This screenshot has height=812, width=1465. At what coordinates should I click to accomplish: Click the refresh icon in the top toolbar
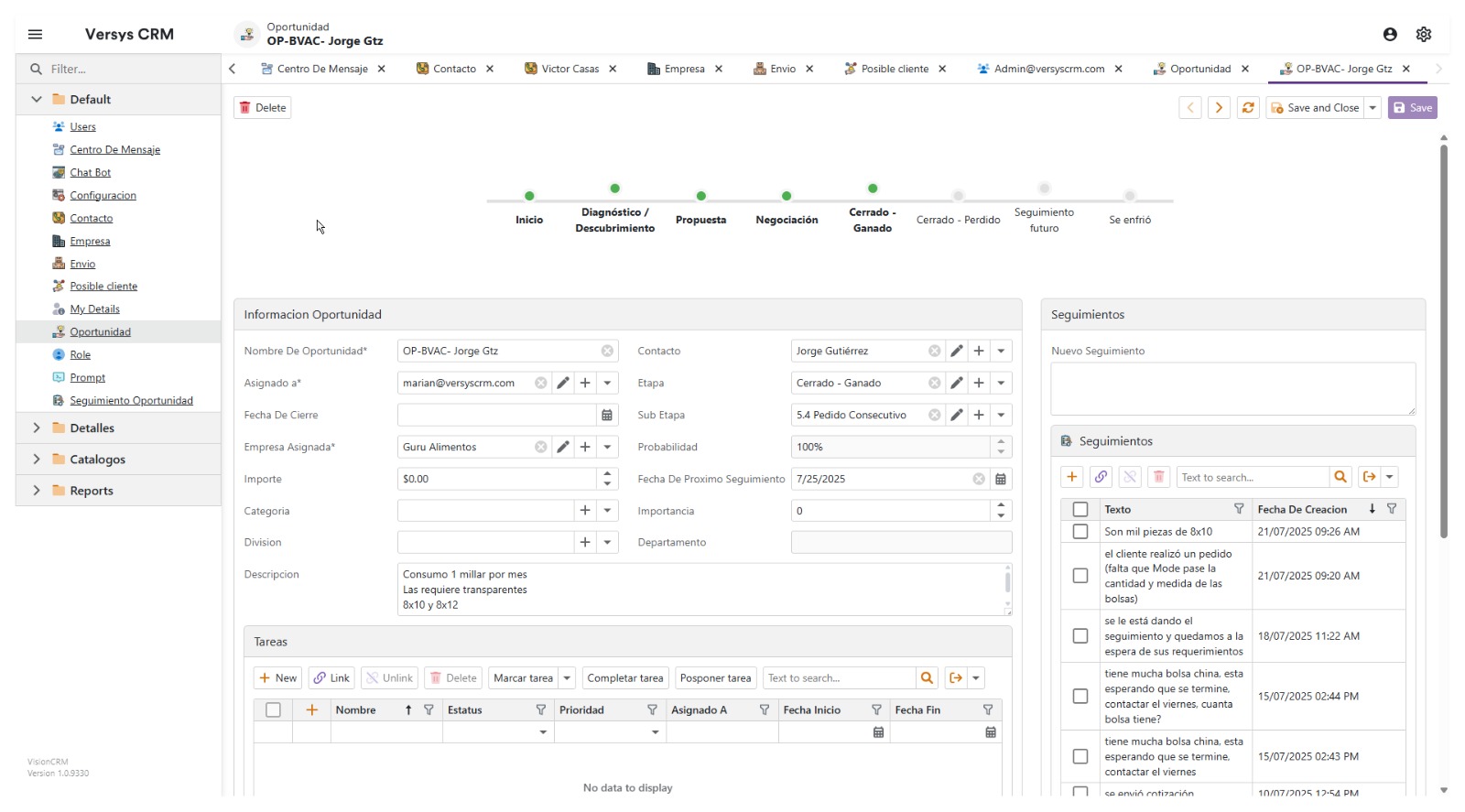click(x=1248, y=108)
